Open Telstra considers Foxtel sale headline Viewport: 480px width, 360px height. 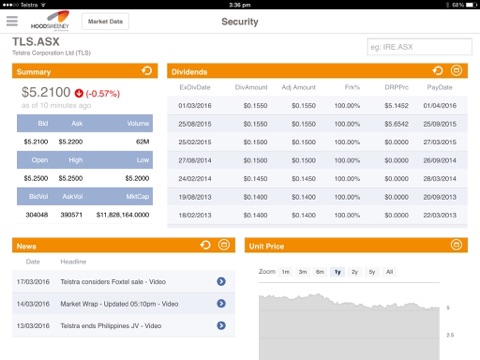click(113, 282)
